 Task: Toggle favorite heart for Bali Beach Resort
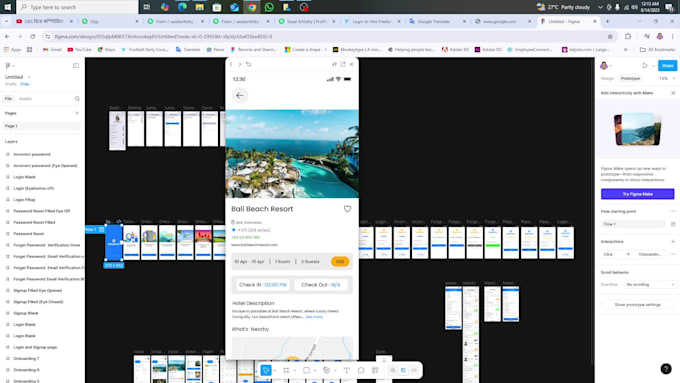(x=347, y=209)
